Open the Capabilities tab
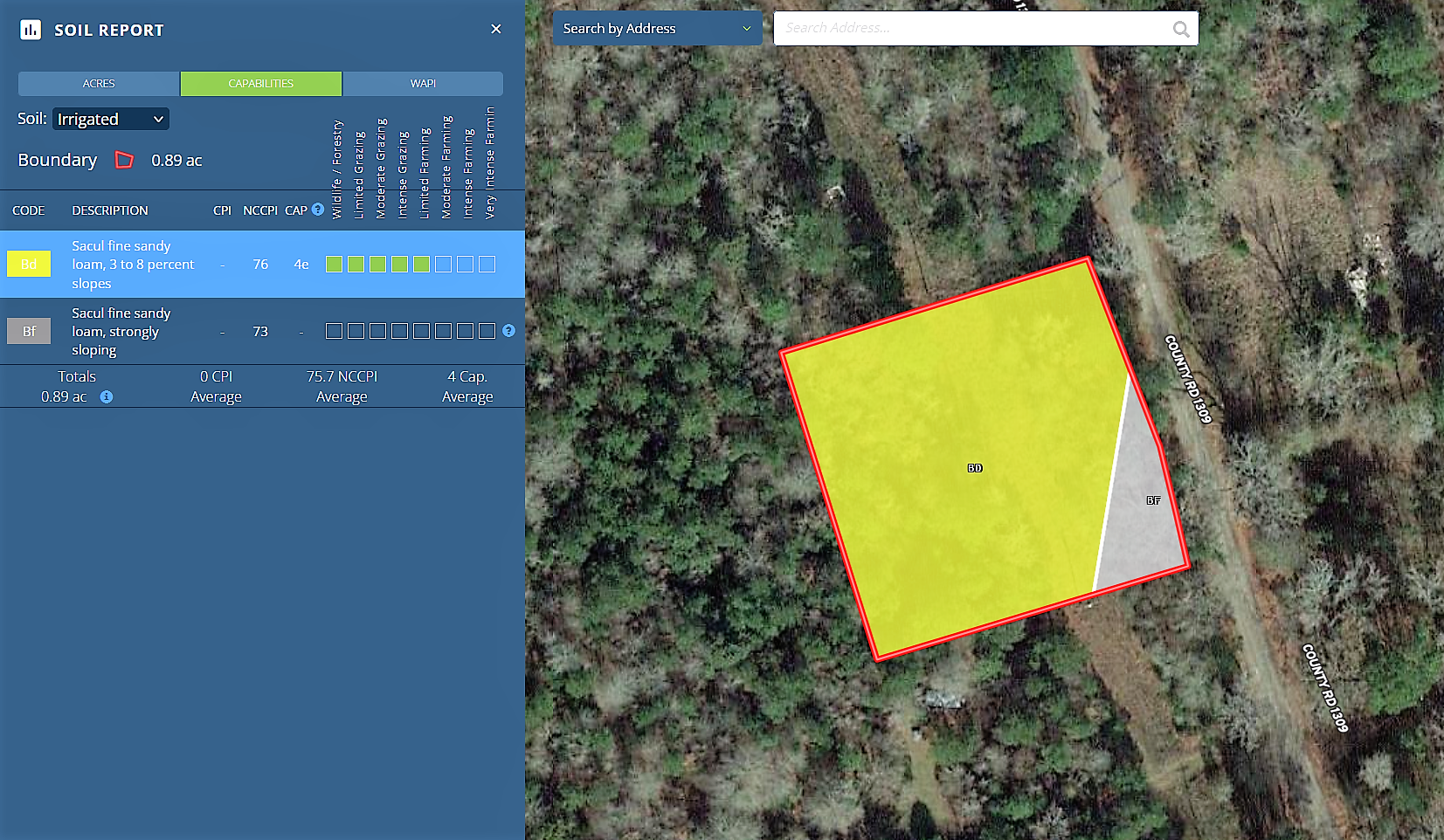1444x840 pixels. point(260,84)
